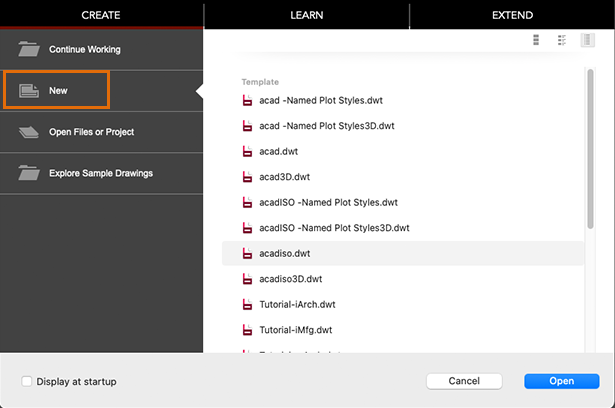Click the Cancel button
Image resolution: width=615 pixels, height=408 pixels.
pyautogui.click(x=464, y=381)
